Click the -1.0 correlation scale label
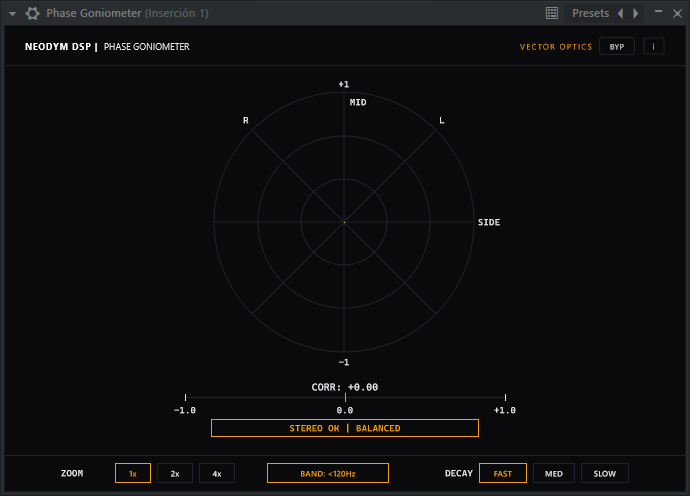Image resolution: width=690 pixels, height=496 pixels. [x=185, y=410]
